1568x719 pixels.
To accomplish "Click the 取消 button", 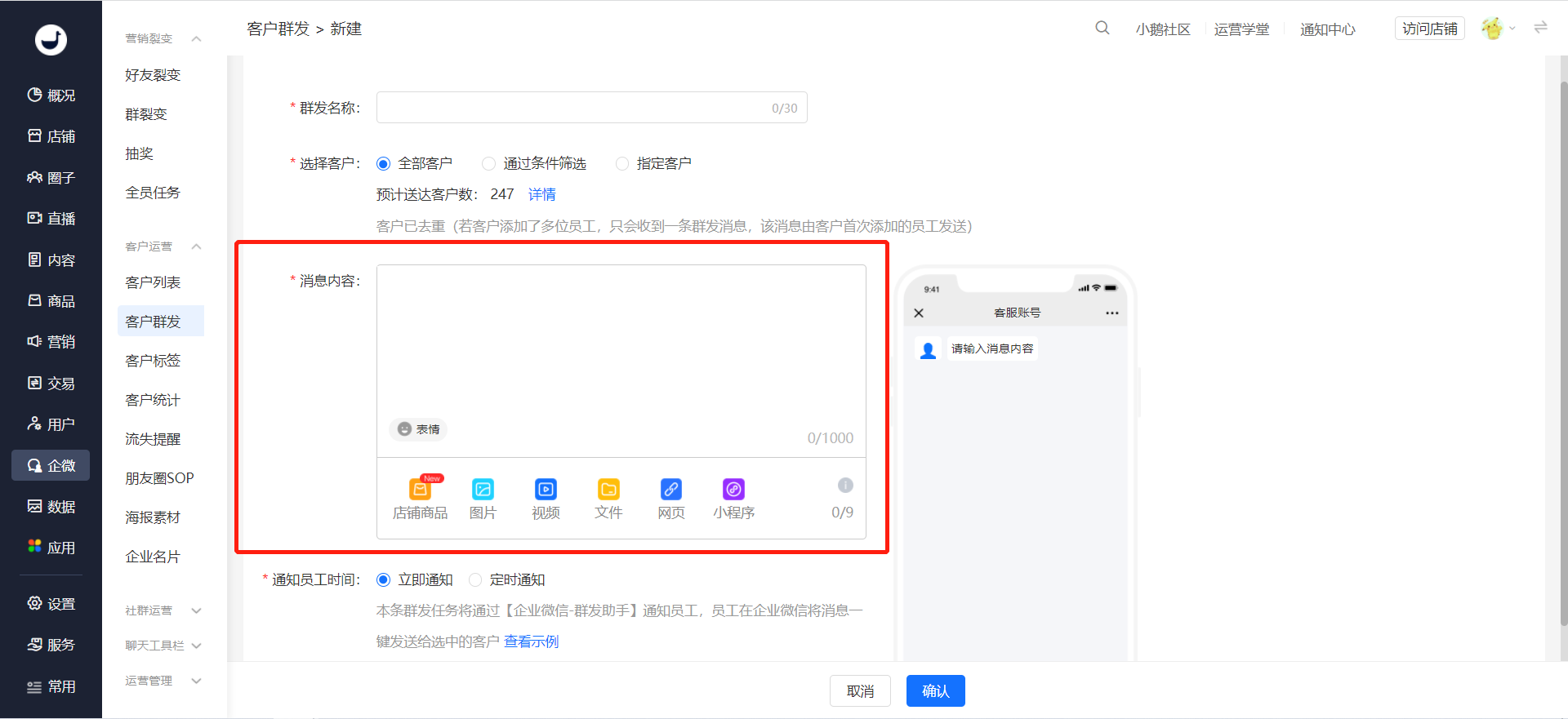I will coord(860,691).
